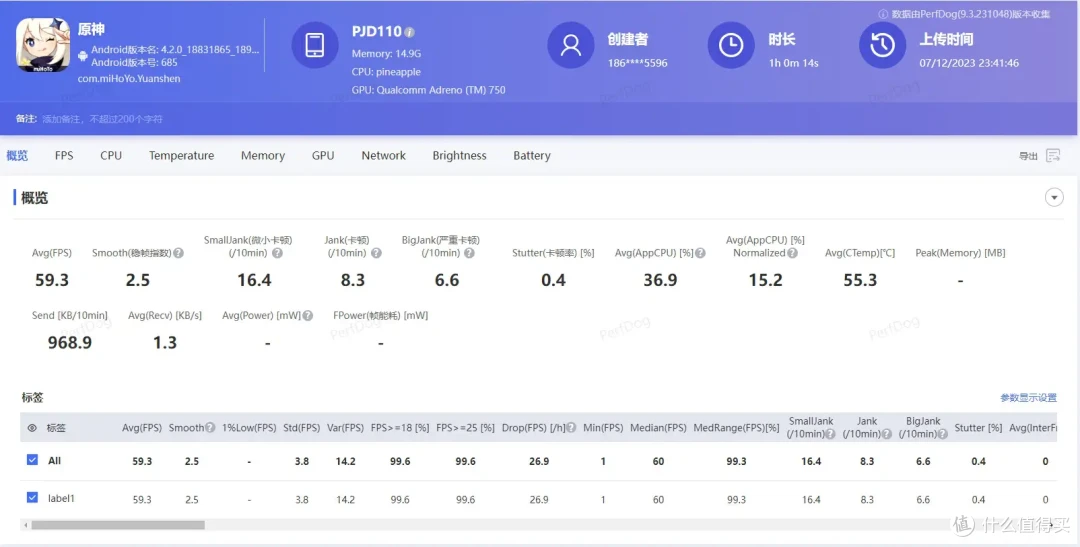Open 参数显示设置 parameter display settings link

(x=1028, y=398)
